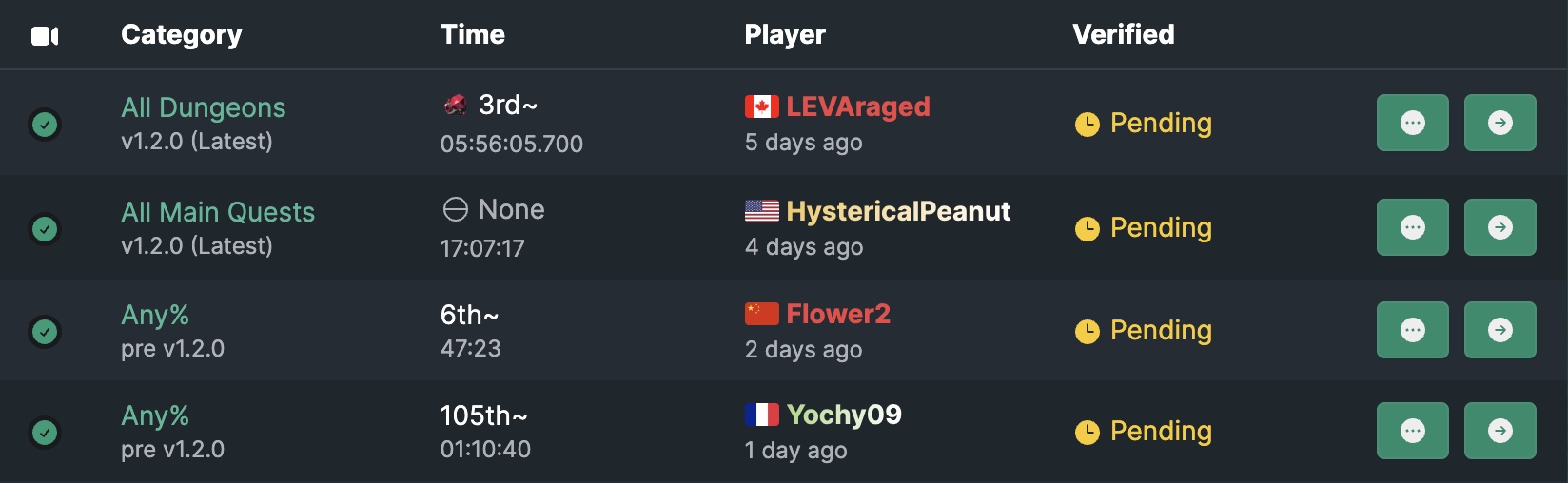Open the more options button for the Flower2 run
This screenshot has width=1568, height=483.
pyautogui.click(x=1413, y=330)
